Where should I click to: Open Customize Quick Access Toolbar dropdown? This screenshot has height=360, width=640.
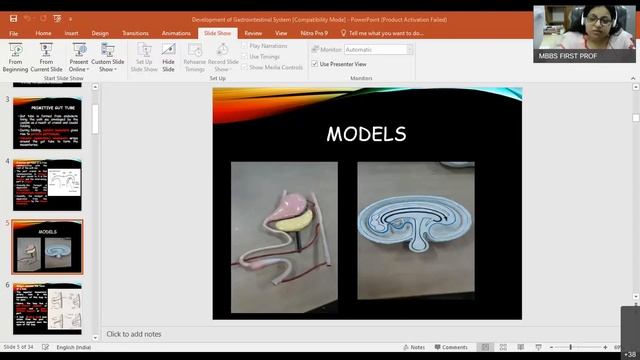coord(70,19)
